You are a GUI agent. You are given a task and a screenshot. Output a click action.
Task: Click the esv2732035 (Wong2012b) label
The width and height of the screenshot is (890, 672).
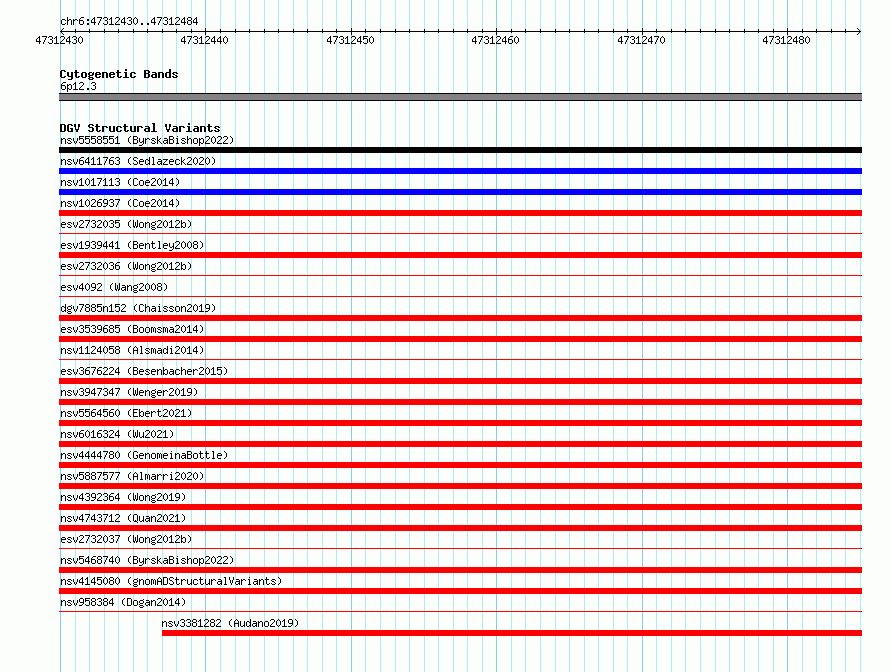(x=126, y=224)
